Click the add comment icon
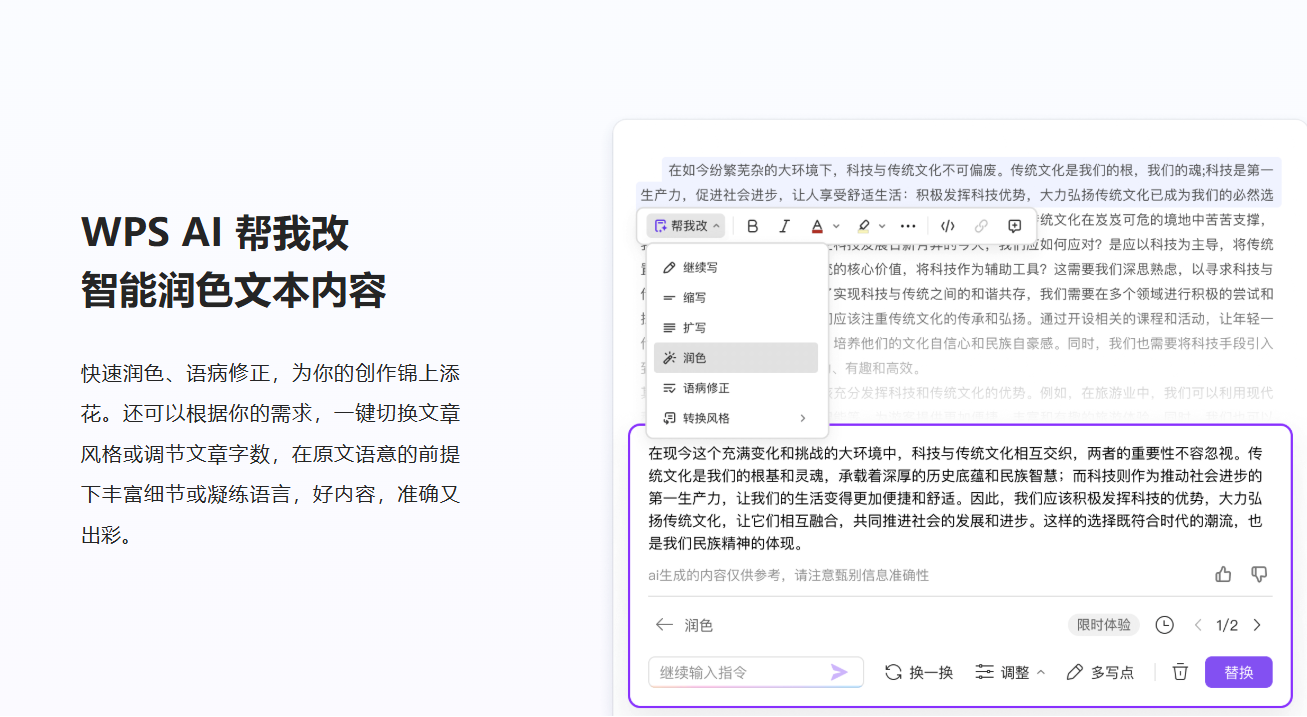 (x=1014, y=226)
